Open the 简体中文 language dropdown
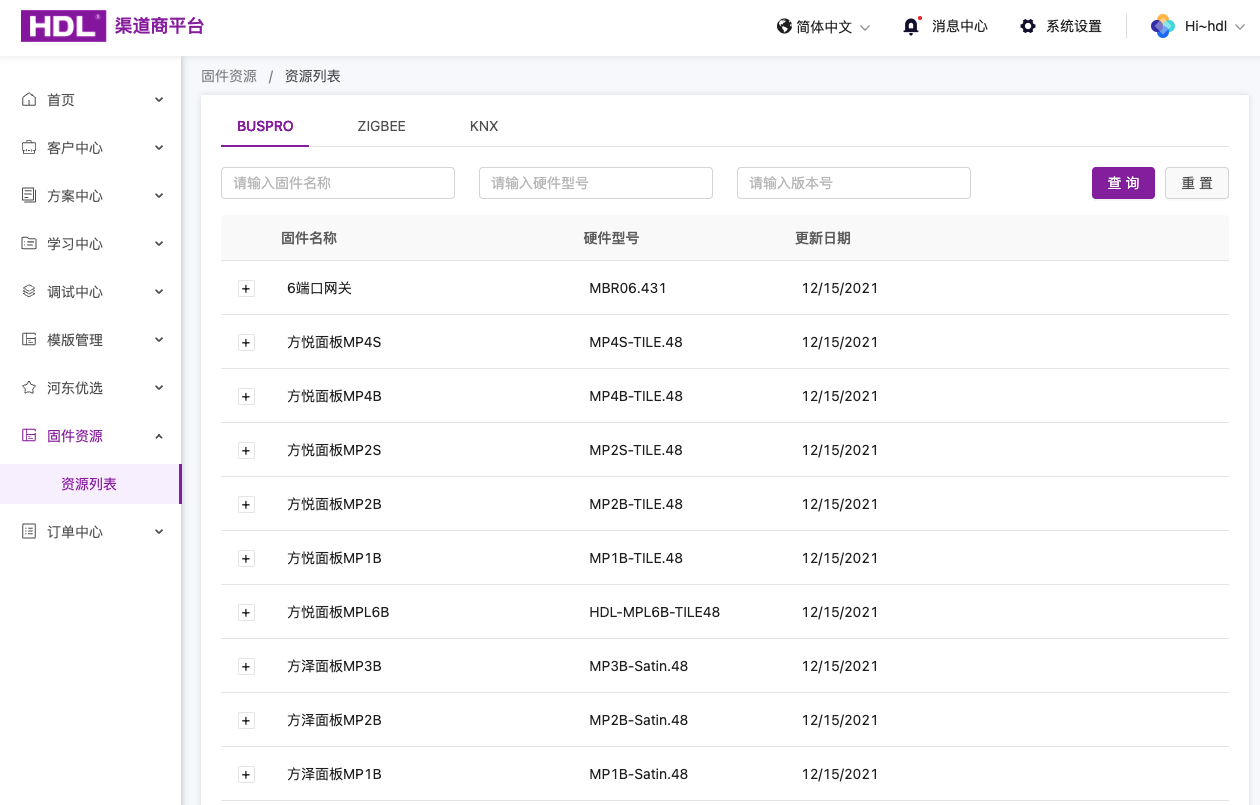This screenshot has height=805, width=1260. [824, 27]
